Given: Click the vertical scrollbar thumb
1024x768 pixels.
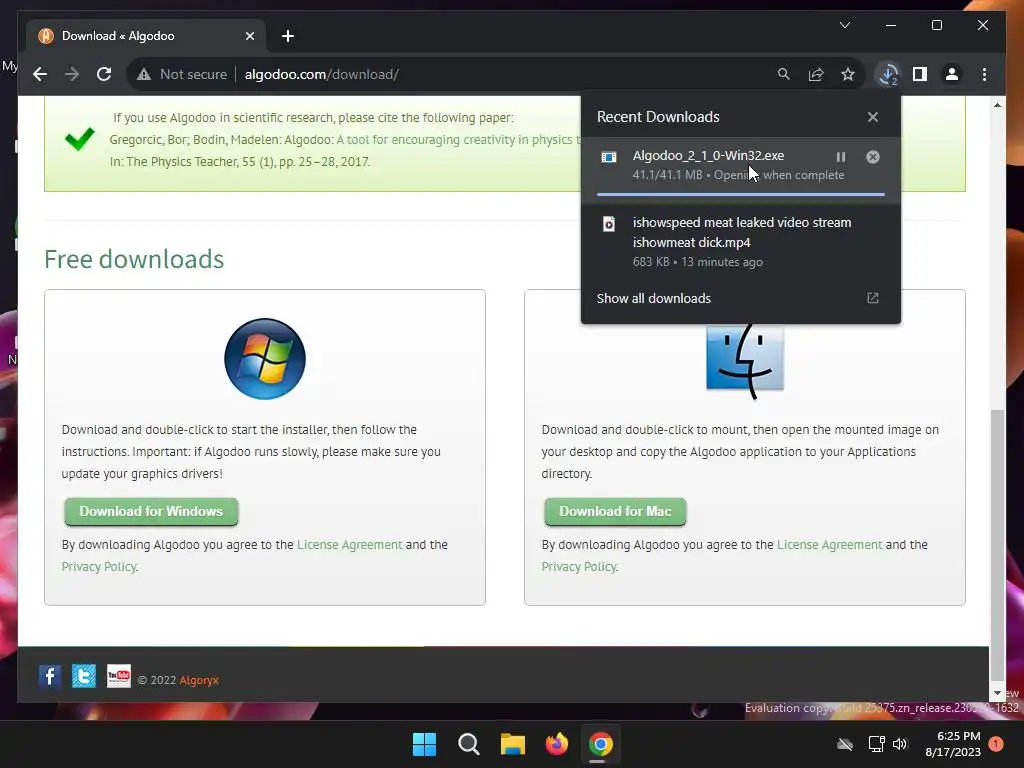Looking at the screenshot, I should (997, 545).
